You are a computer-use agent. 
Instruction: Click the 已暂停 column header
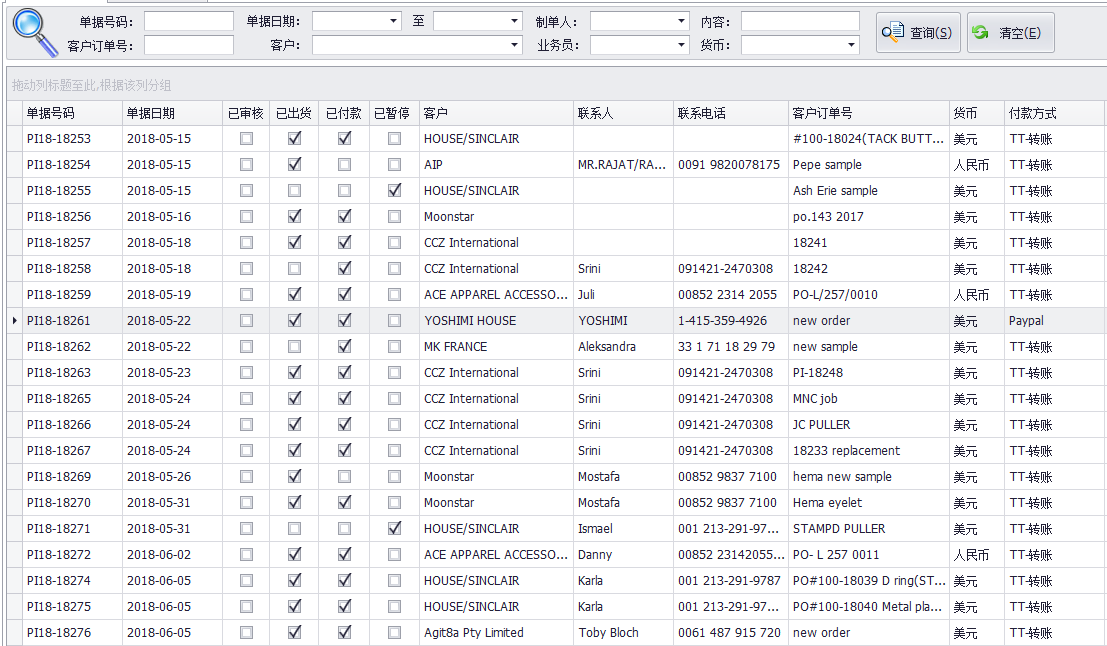click(x=394, y=113)
